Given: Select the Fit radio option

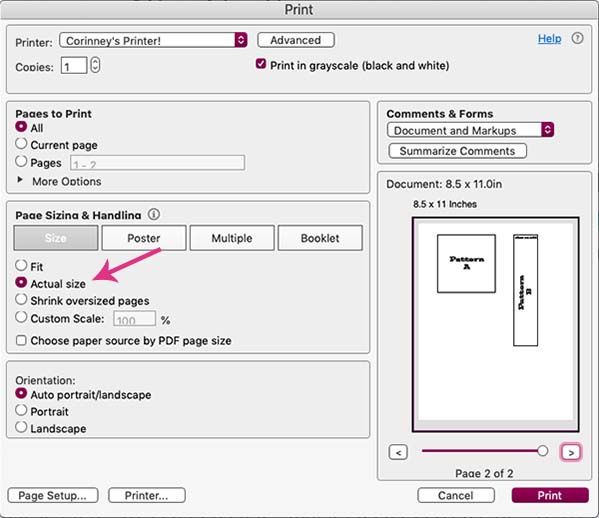Looking at the screenshot, I should [21, 265].
